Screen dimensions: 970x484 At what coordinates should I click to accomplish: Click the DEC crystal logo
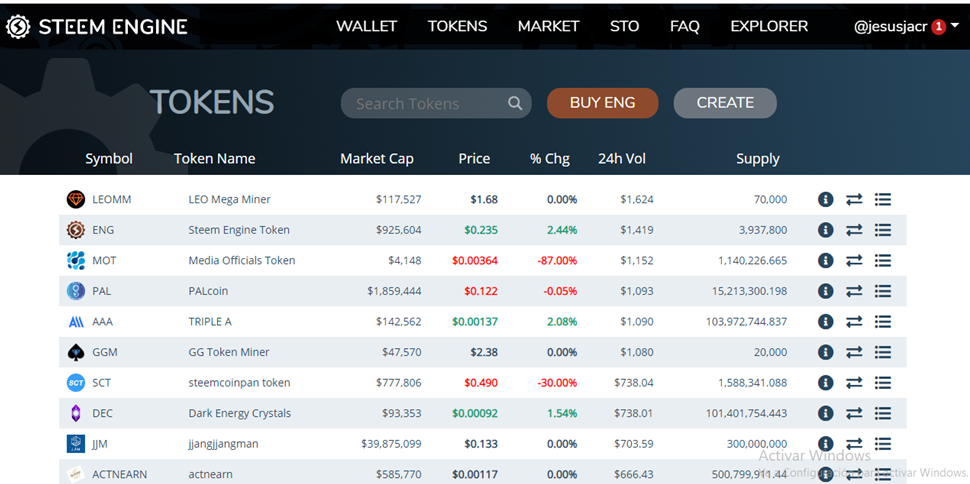tap(75, 413)
